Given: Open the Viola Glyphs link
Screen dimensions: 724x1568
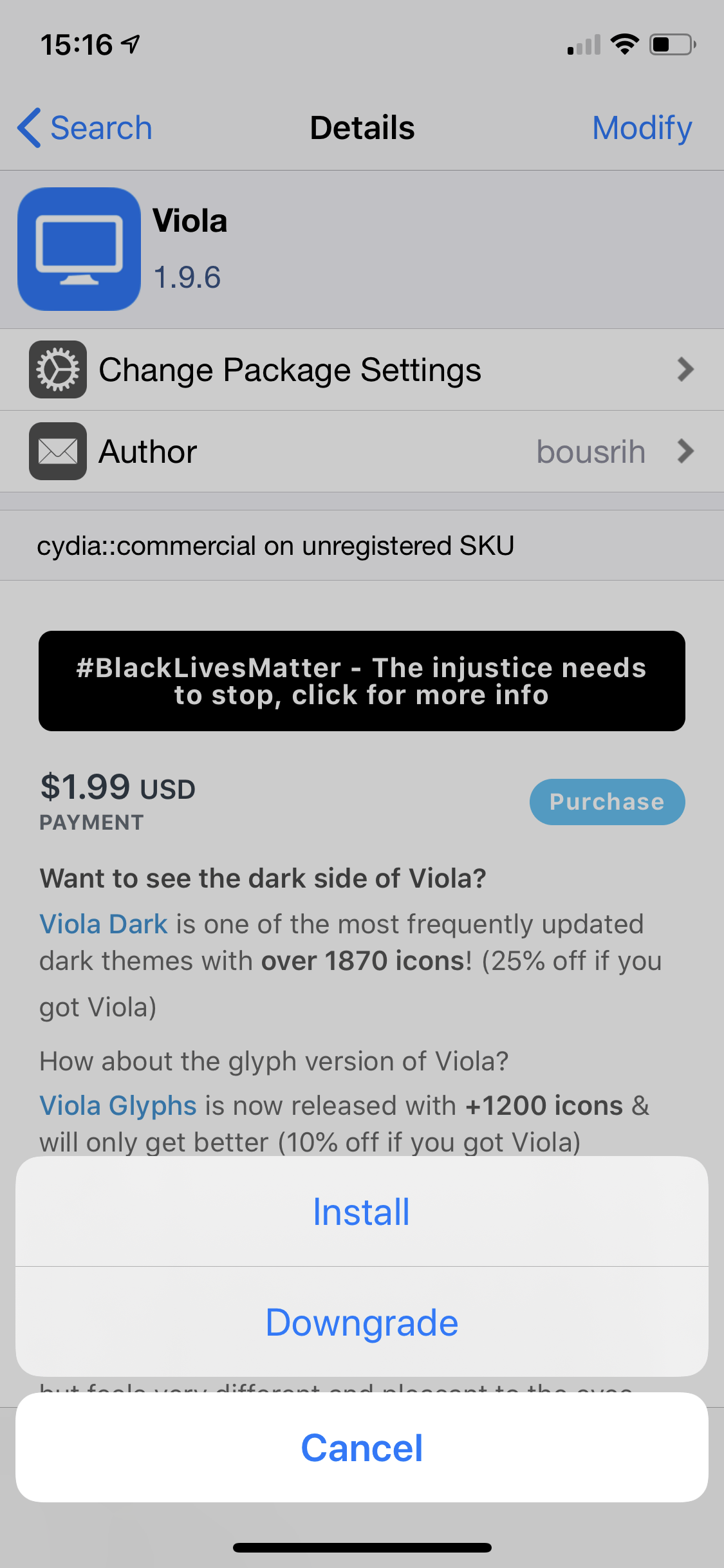Looking at the screenshot, I should [118, 1106].
